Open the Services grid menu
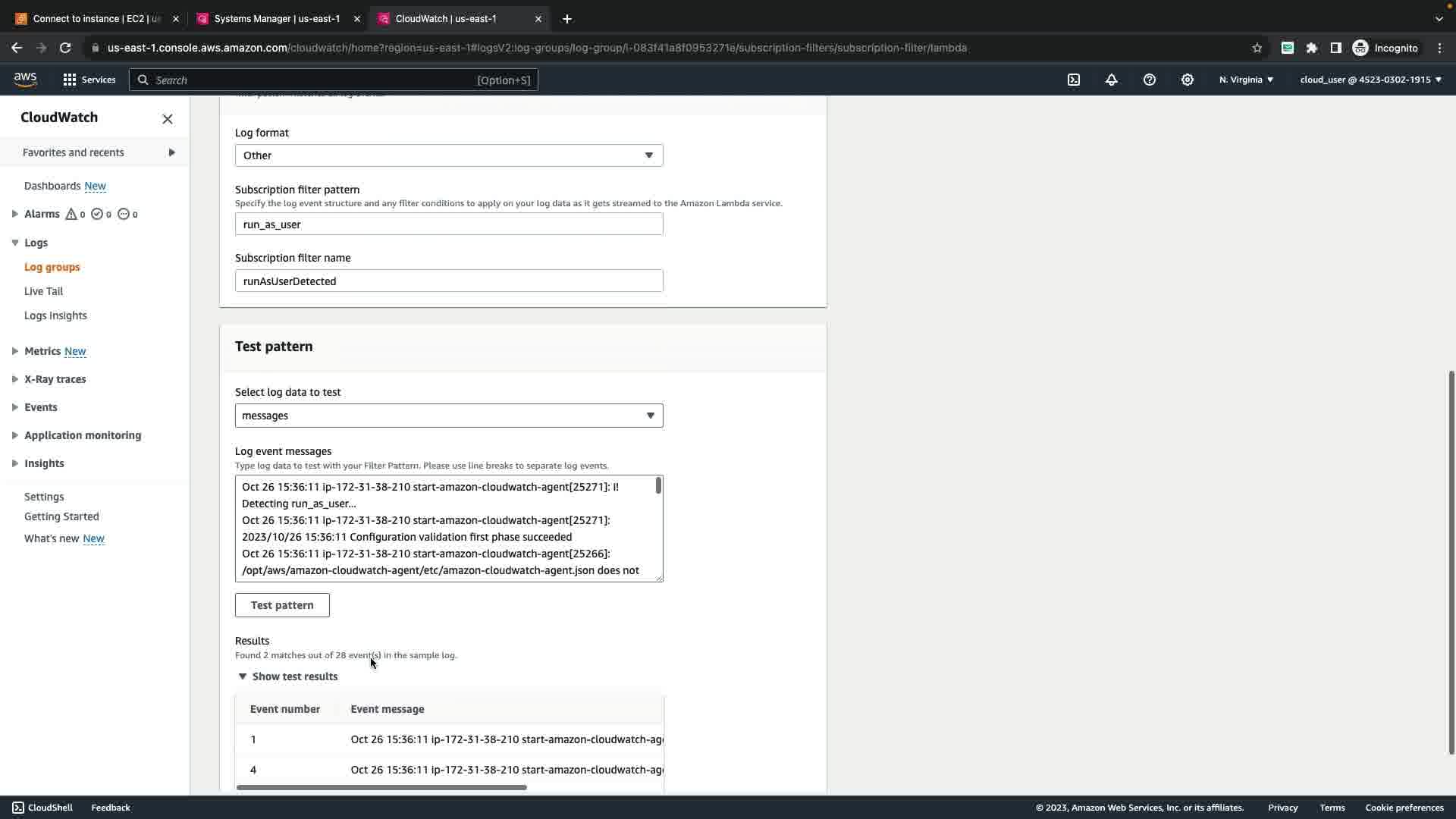Viewport: 1456px width, 819px height. click(x=89, y=80)
